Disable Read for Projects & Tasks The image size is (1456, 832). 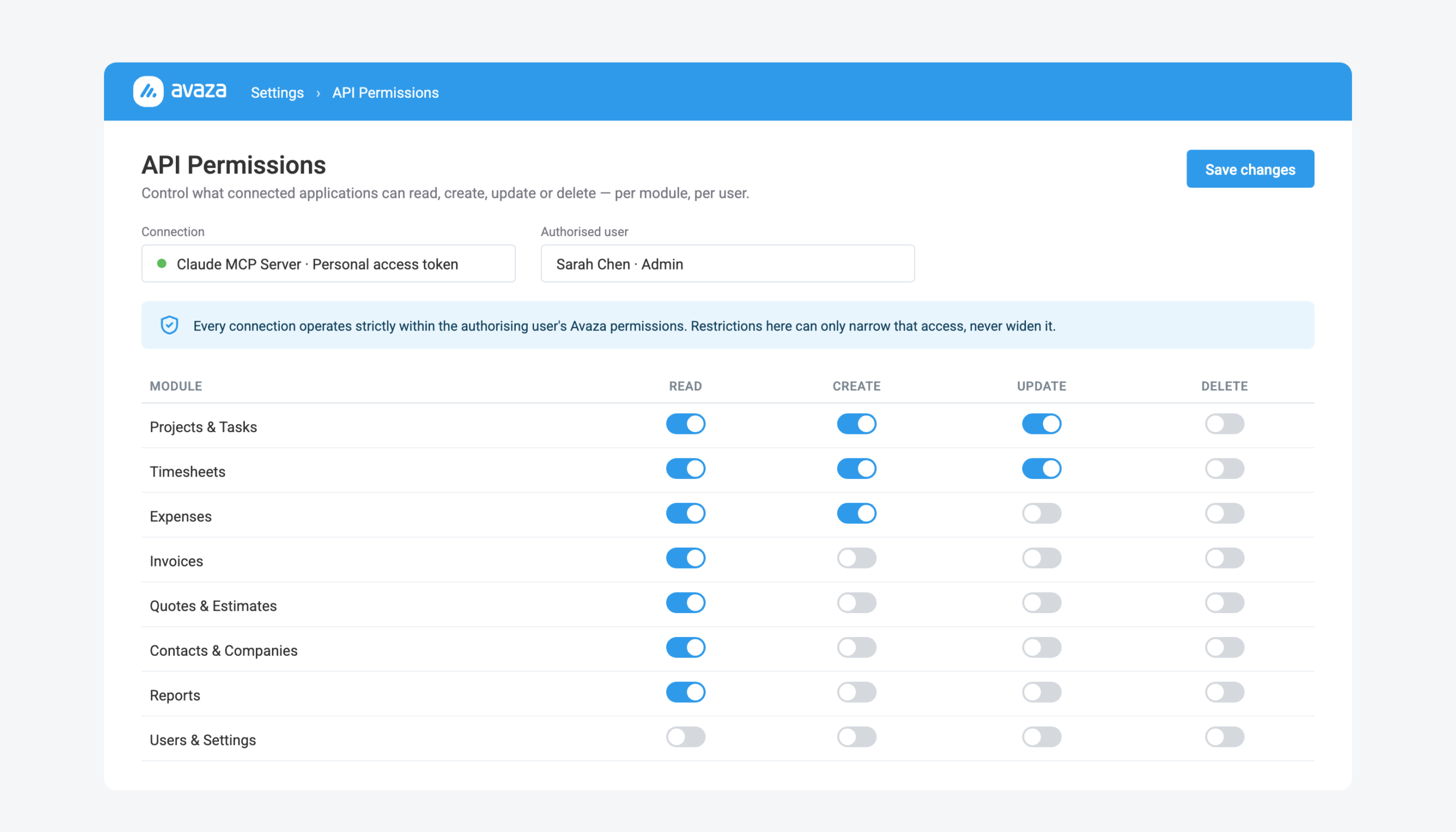click(x=685, y=424)
